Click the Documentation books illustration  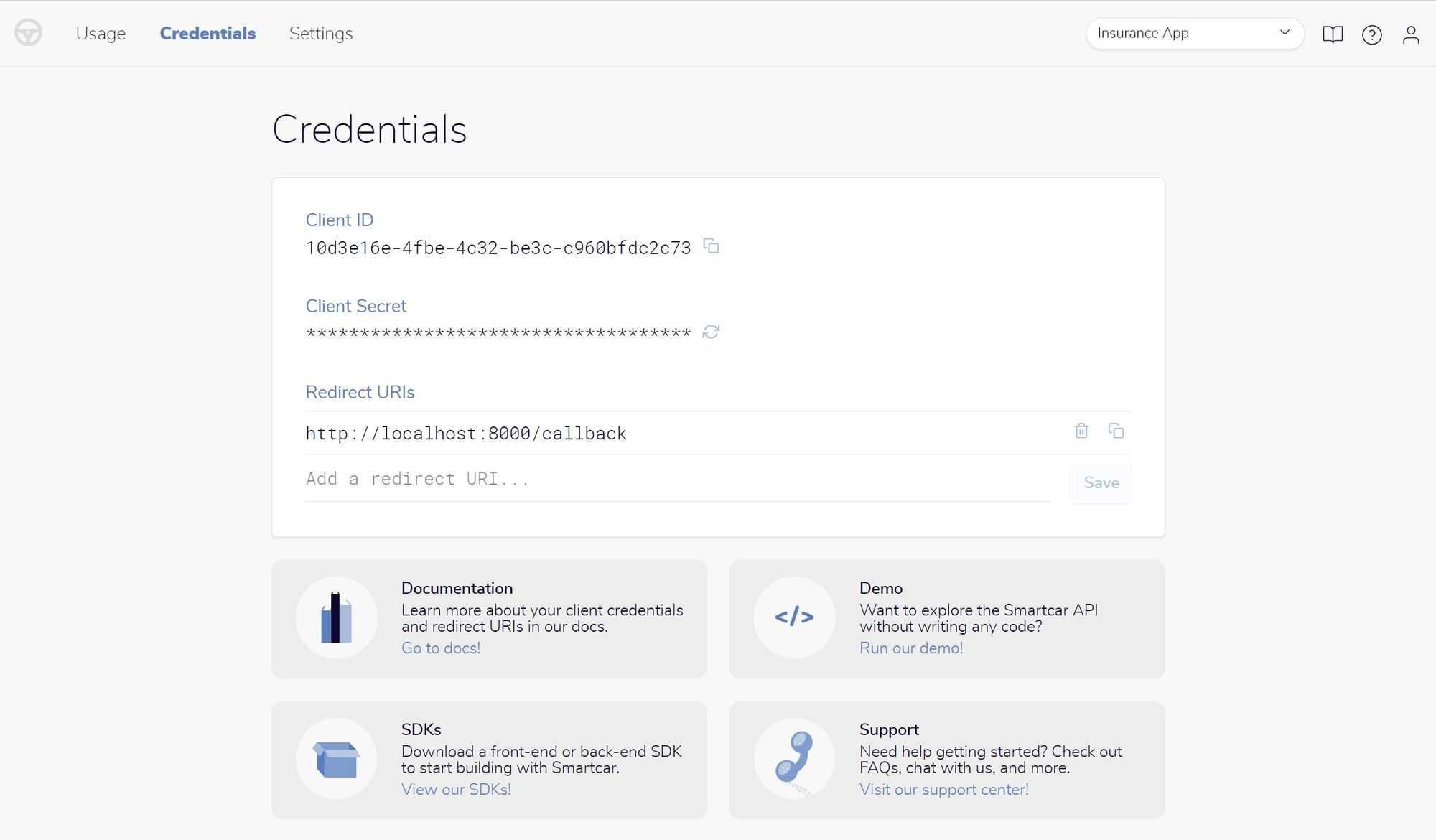click(336, 617)
